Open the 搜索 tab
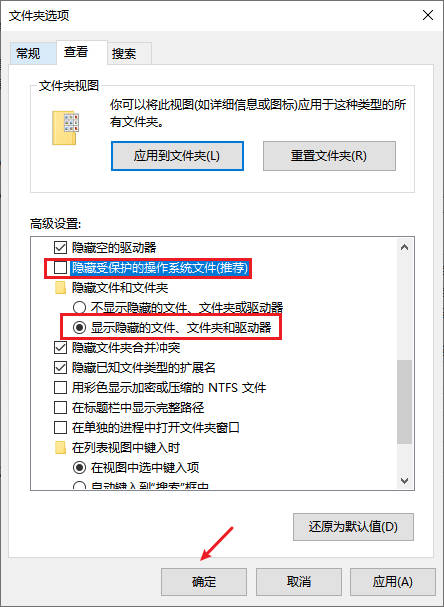Screen dimensions: 444x607 pos(124,53)
